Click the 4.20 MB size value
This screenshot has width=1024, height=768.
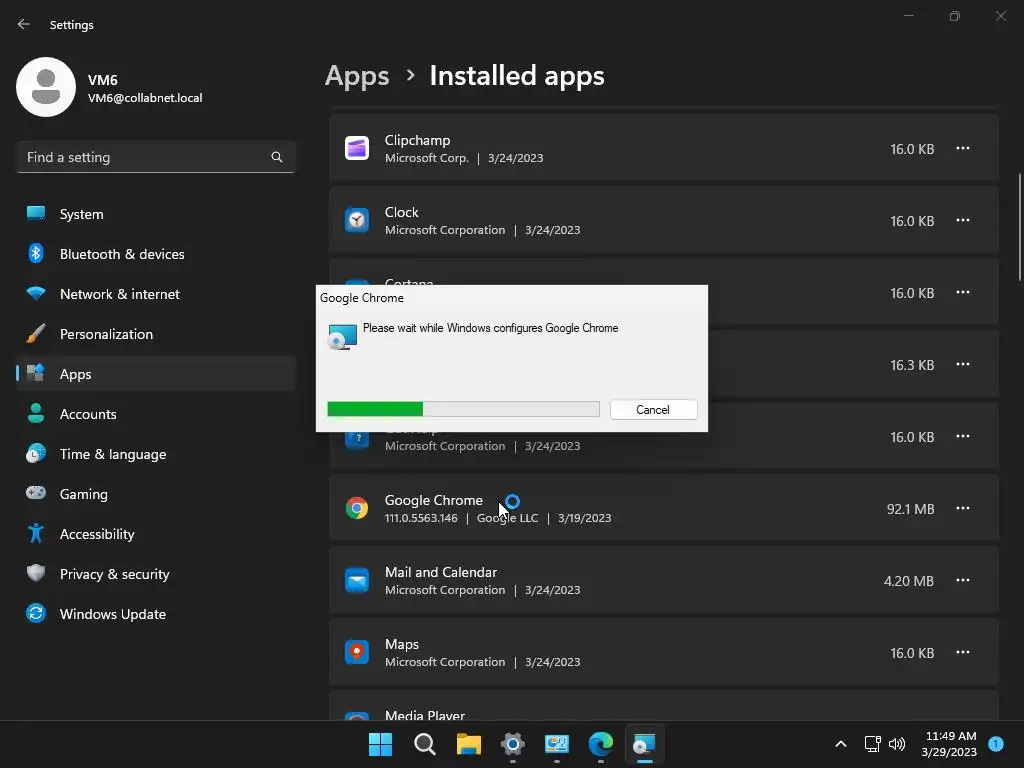pyautogui.click(x=908, y=581)
